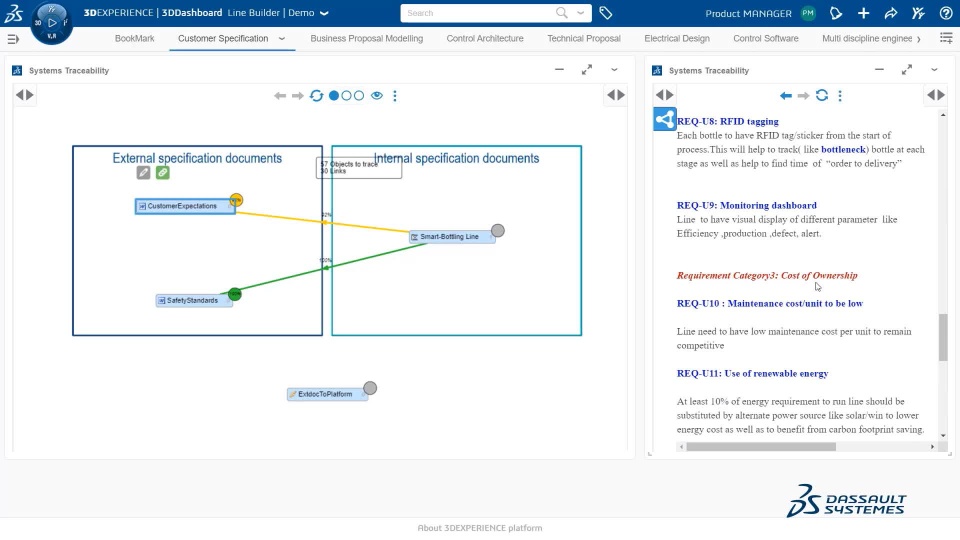Minimize the left Systems Traceability widget
Viewport: 960px width, 540px height.
tap(559, 70)
